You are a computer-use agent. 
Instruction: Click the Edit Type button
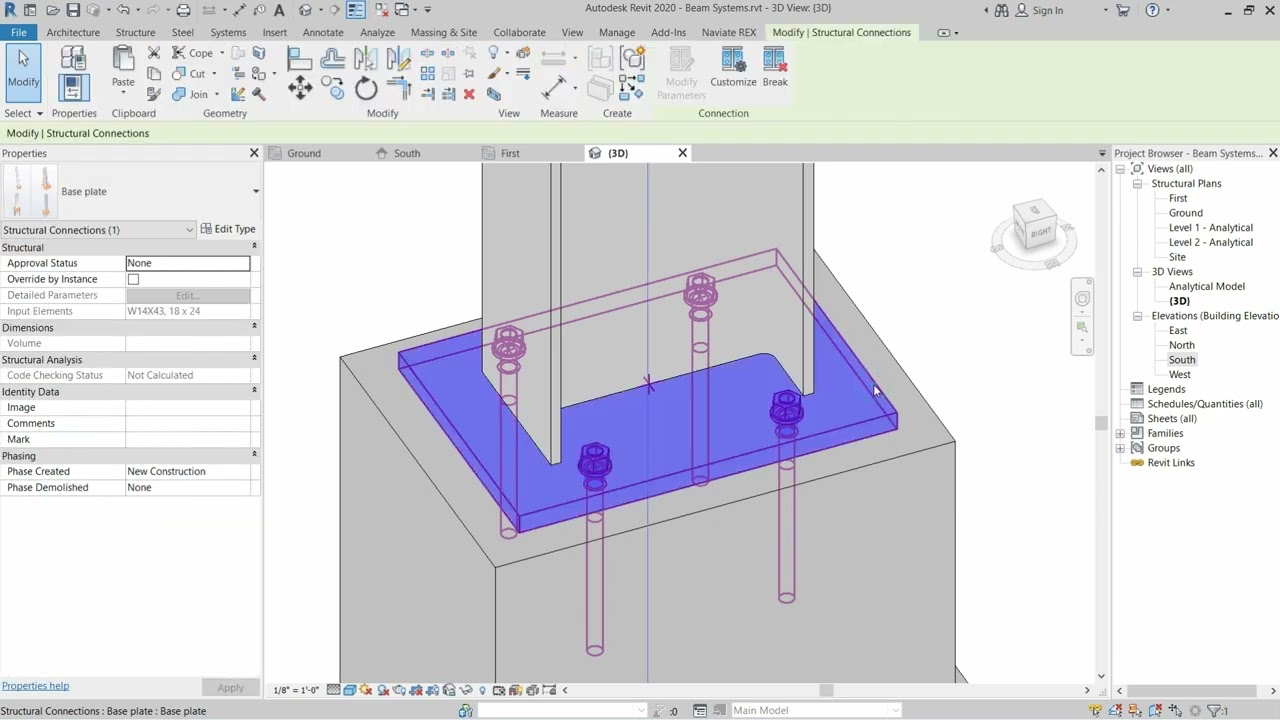[x=228, y=229]
